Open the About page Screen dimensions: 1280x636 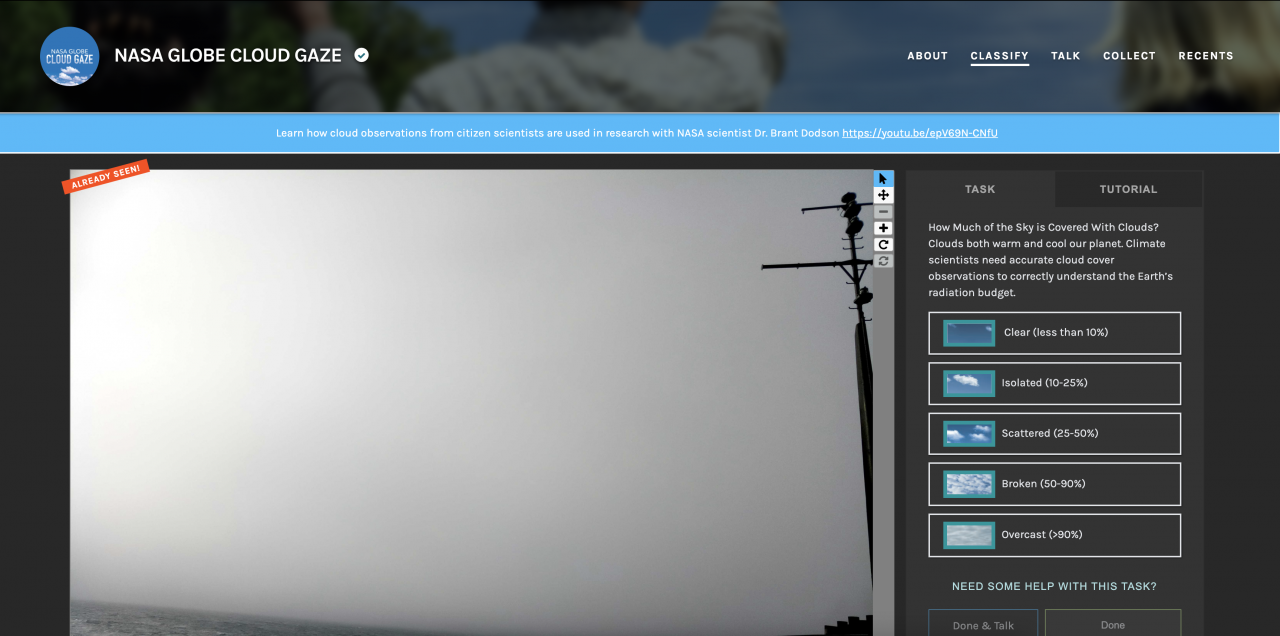(928, 56)
